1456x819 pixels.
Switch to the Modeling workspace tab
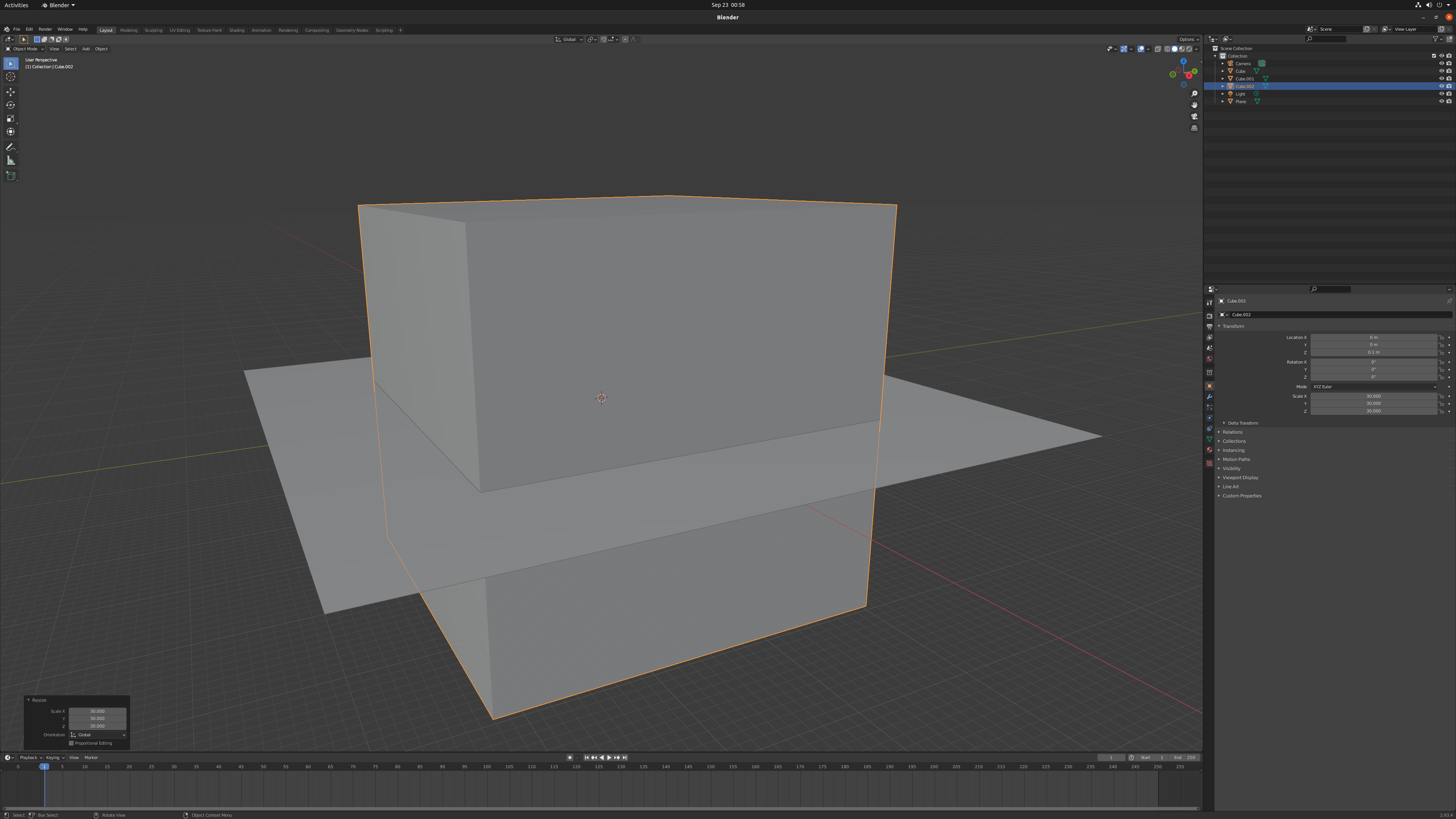tap(129, 30)
